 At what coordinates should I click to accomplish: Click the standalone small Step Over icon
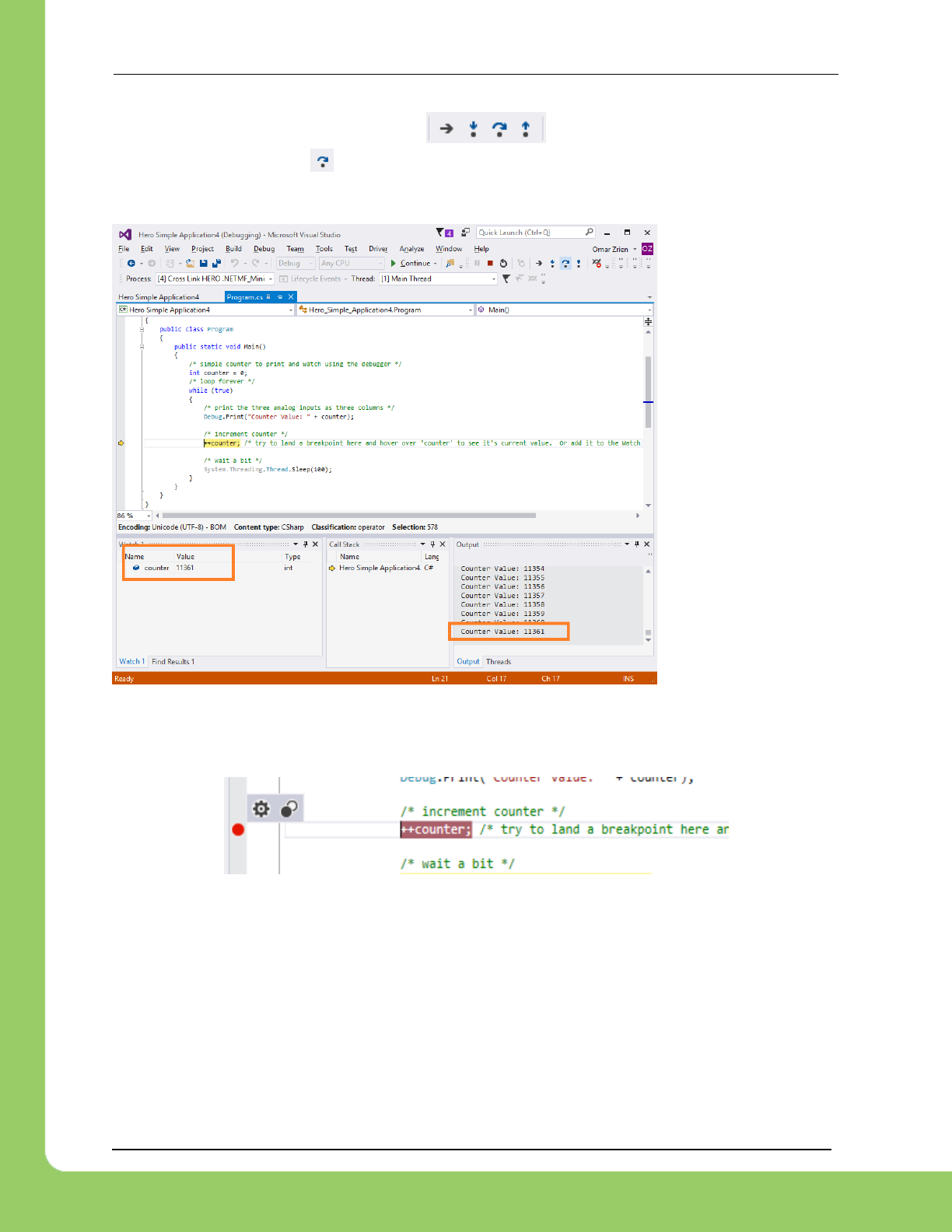[322, 161]
